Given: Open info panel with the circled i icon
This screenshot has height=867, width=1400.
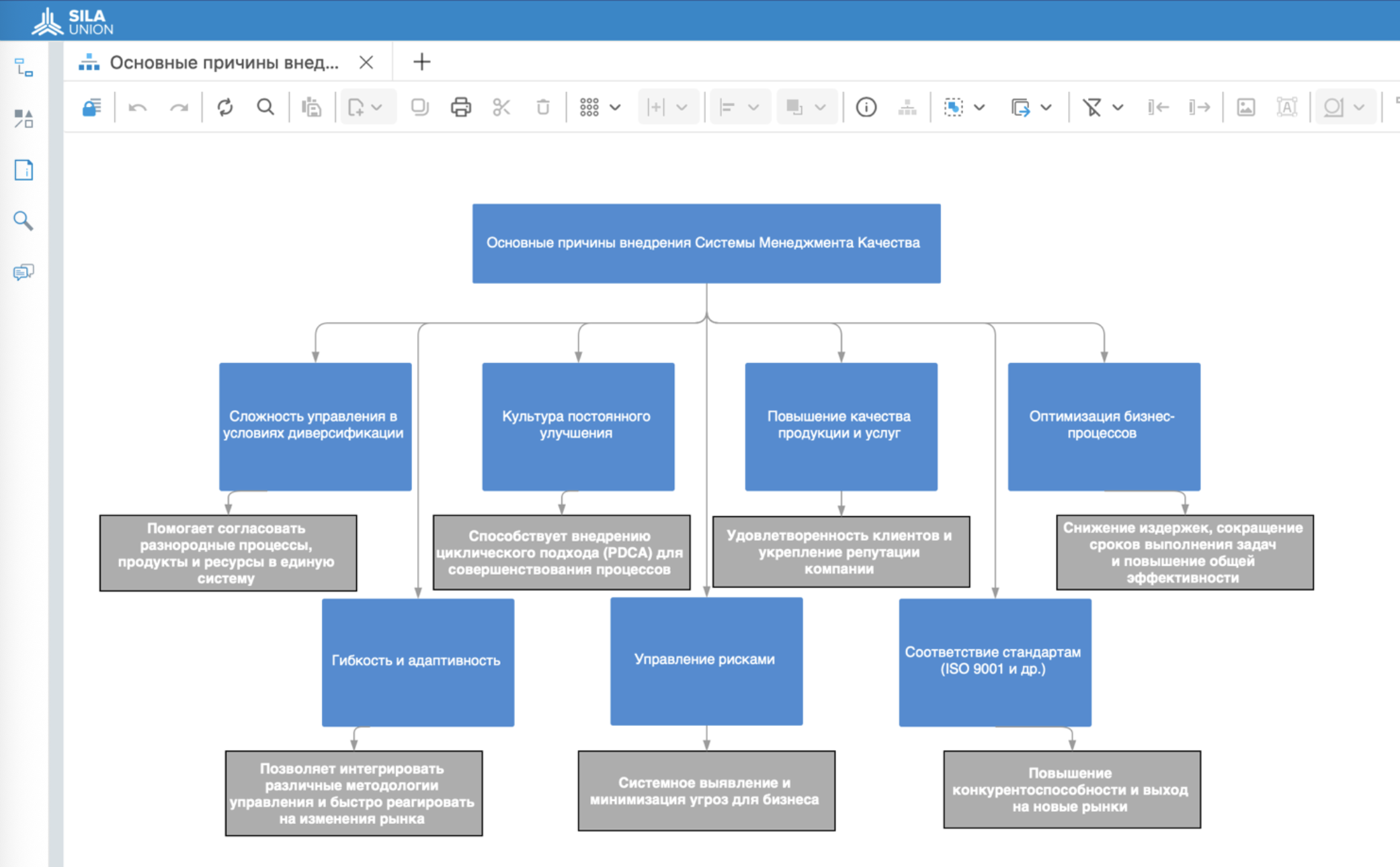Looking at the screenshot, I should point(866,107).
